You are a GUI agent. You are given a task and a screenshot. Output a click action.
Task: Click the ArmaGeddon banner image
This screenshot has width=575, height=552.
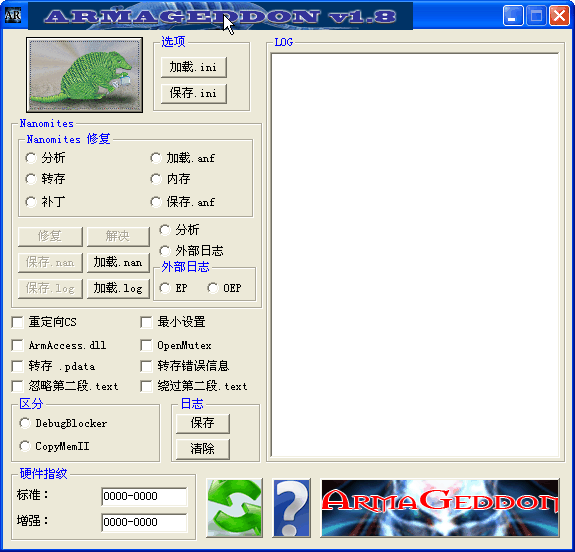440,508
